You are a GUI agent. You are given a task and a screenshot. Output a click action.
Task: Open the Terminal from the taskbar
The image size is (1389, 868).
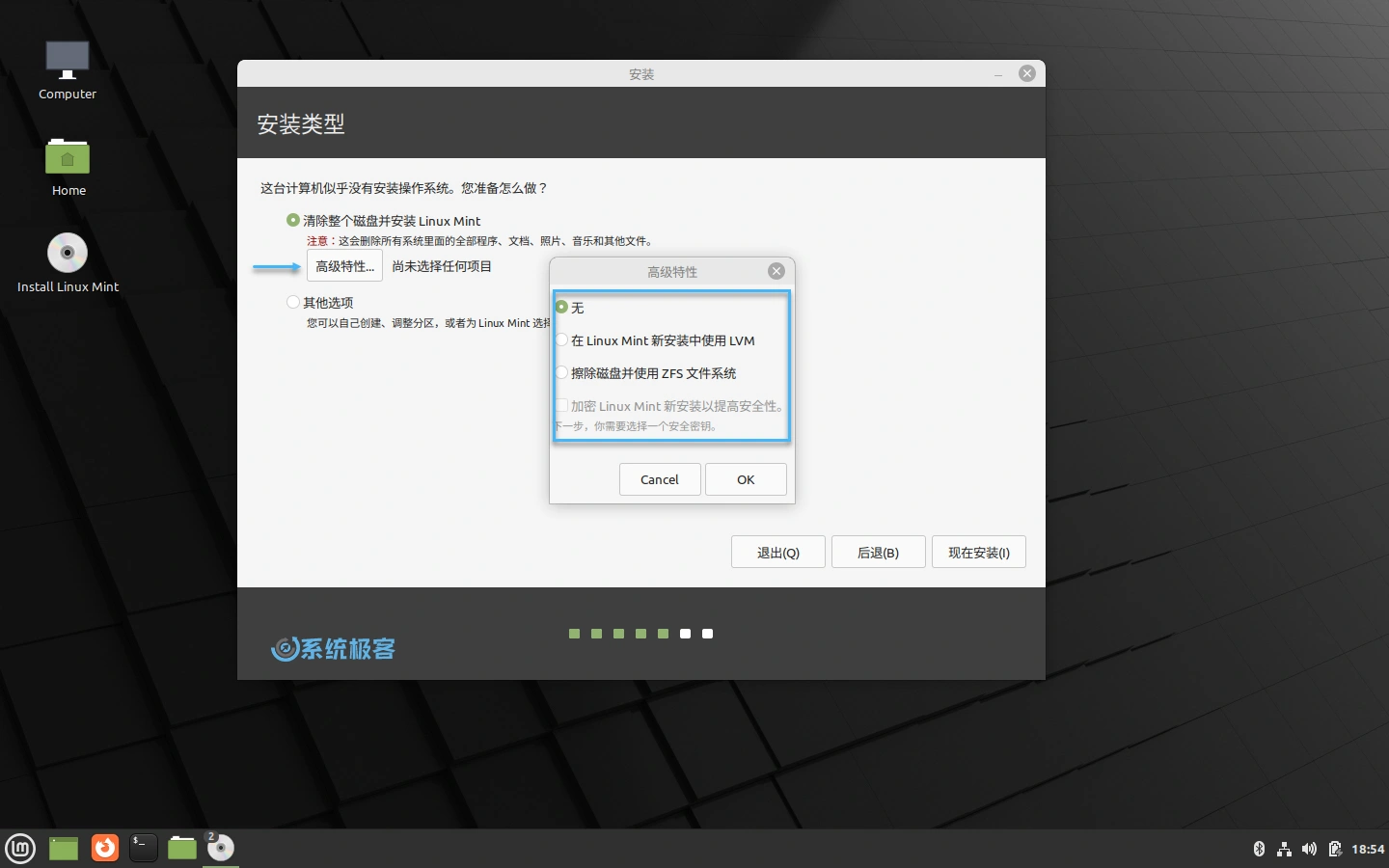(x=143, y=848)
